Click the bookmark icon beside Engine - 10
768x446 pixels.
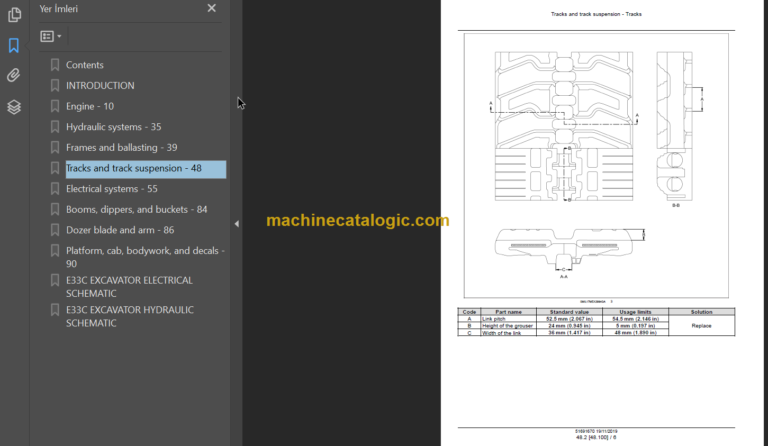tap(55, 106)
